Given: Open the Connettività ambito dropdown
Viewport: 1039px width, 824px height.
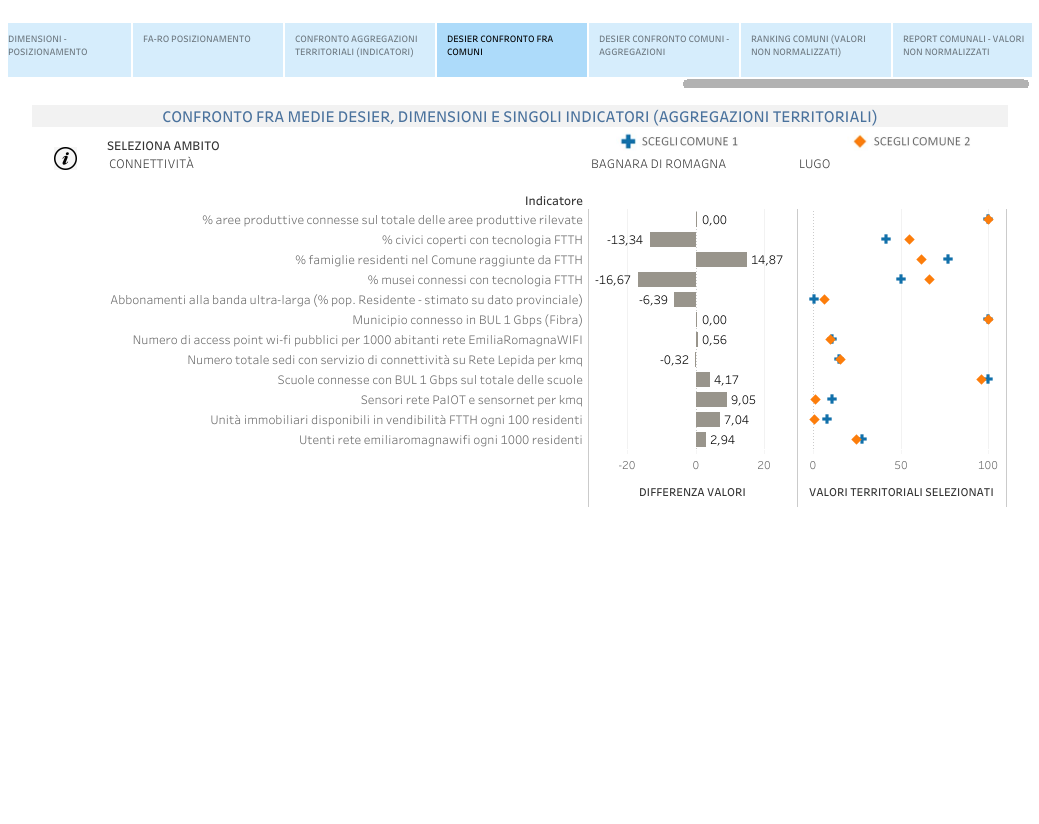Looking at the screenshot, I should point(151,164).
